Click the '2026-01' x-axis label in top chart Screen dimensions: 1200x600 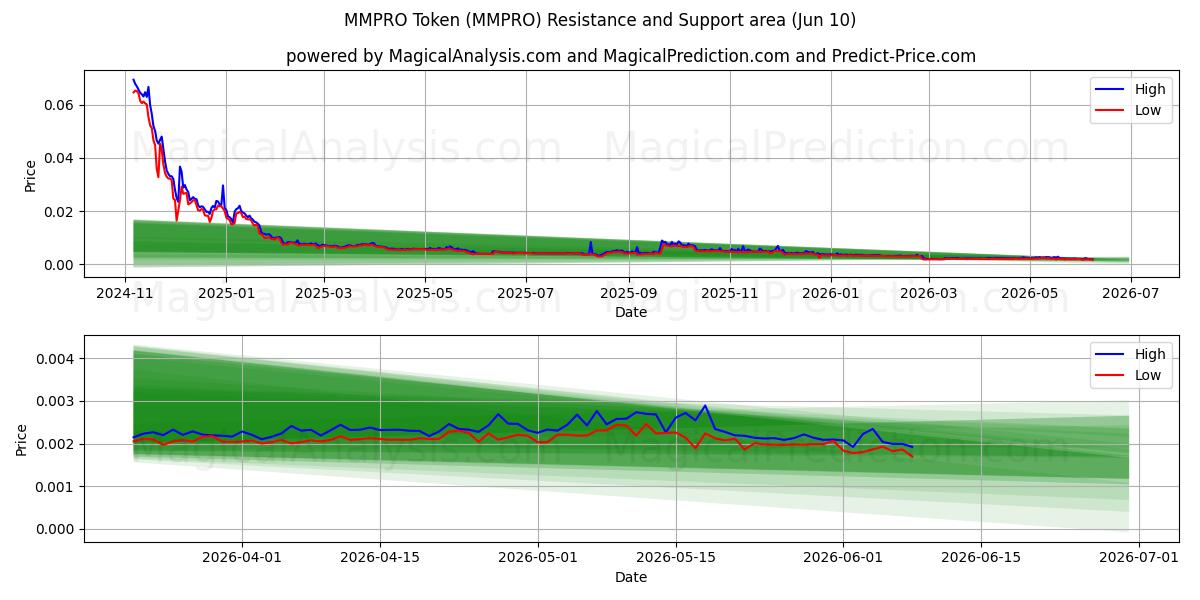point(831,293)
